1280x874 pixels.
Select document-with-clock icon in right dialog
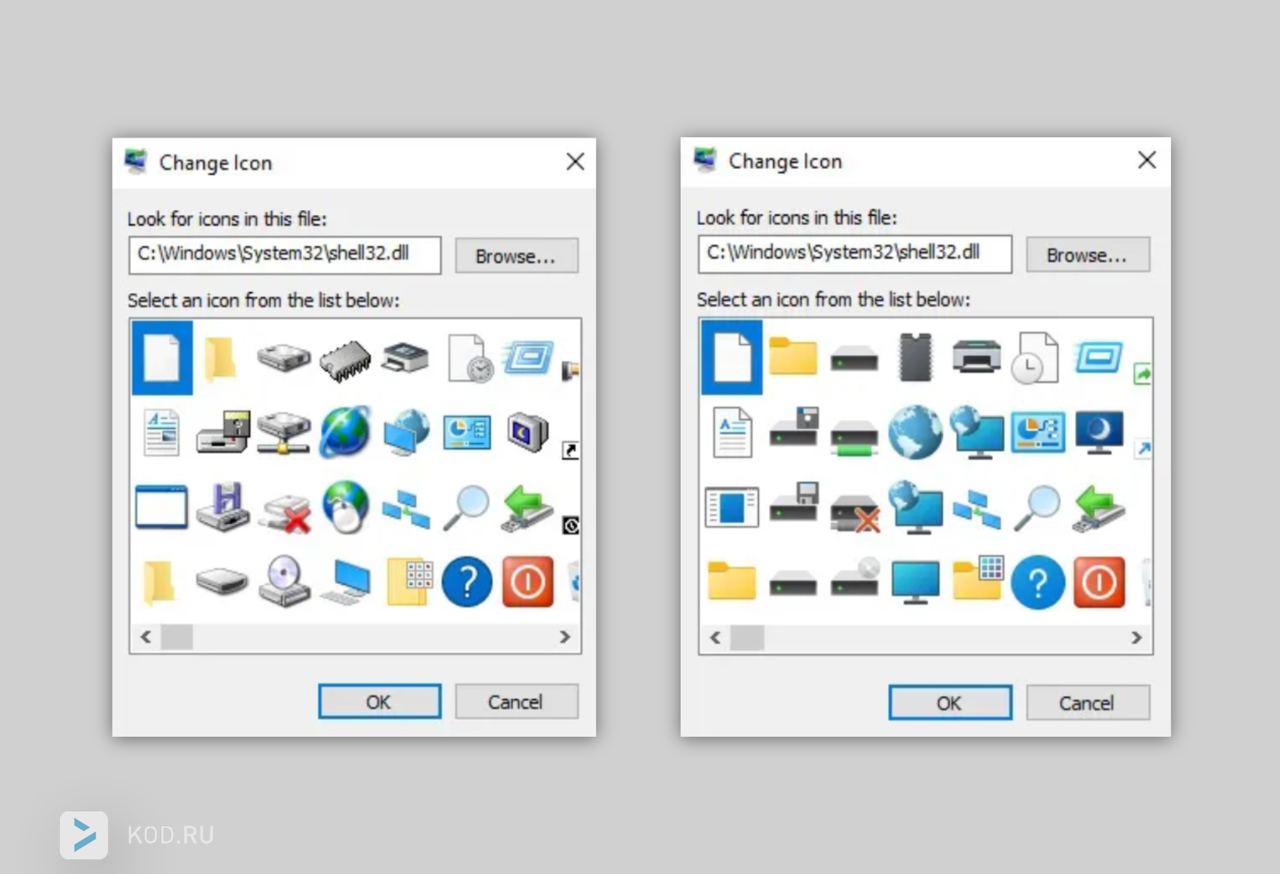(x=1035, y=358)
